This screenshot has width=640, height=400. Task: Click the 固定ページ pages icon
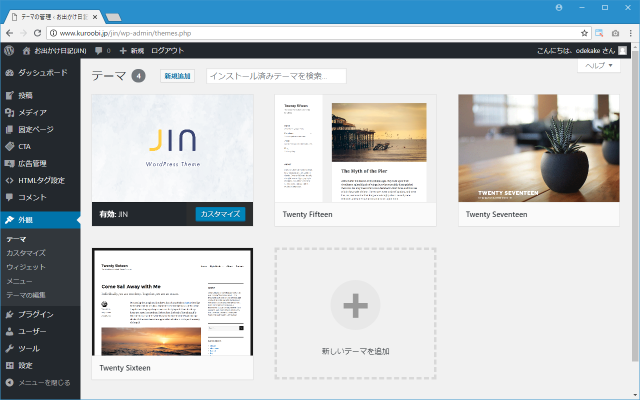tap(9, 130)
